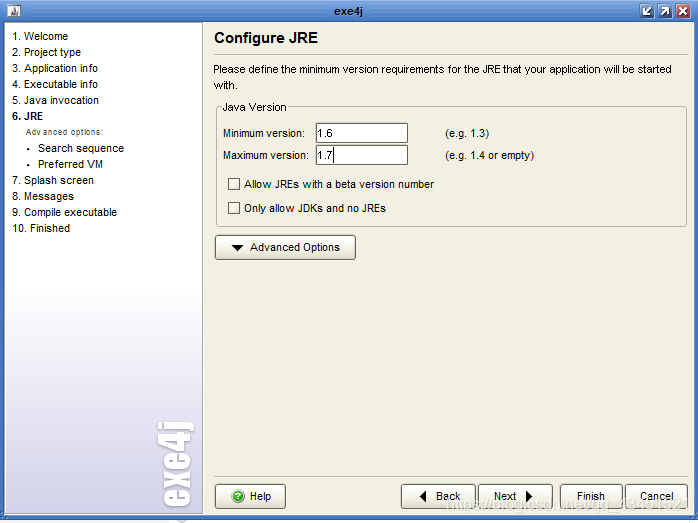Click the Back button
The height and width of the screenshot is (523, 698).
pyautogui.click(x=438, y=496)
